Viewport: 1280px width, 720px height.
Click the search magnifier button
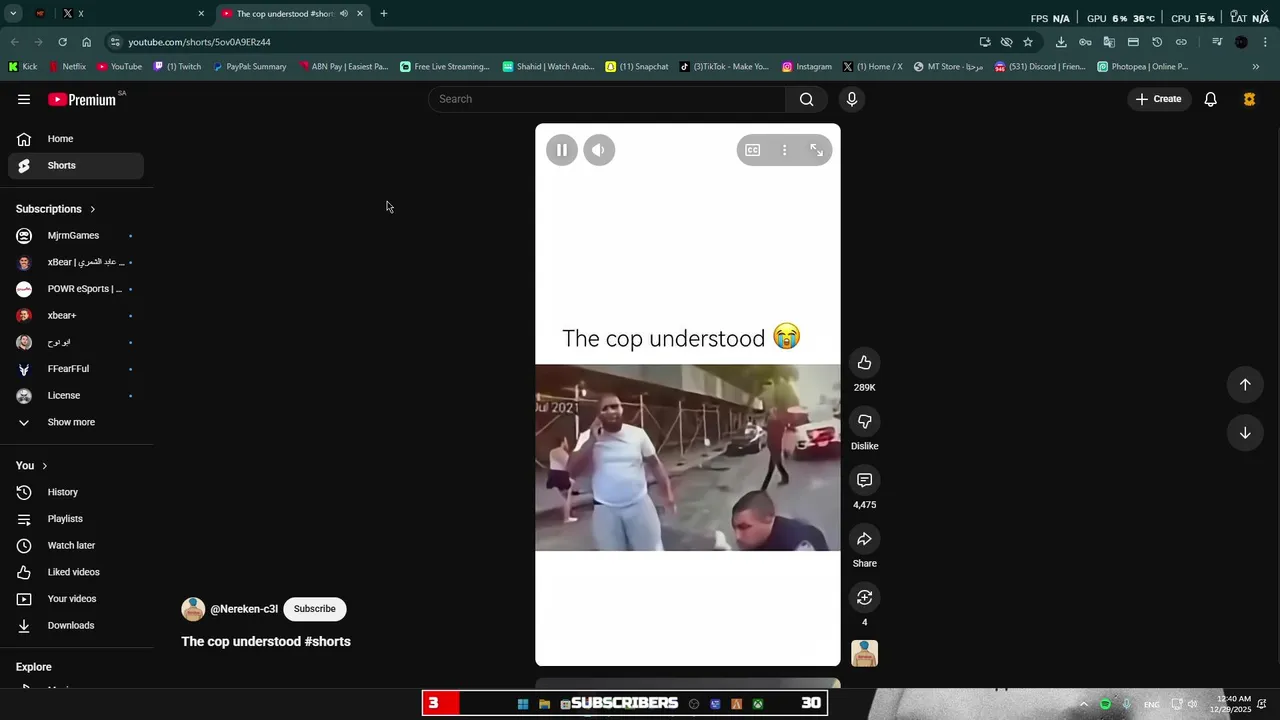pos(806,99)
